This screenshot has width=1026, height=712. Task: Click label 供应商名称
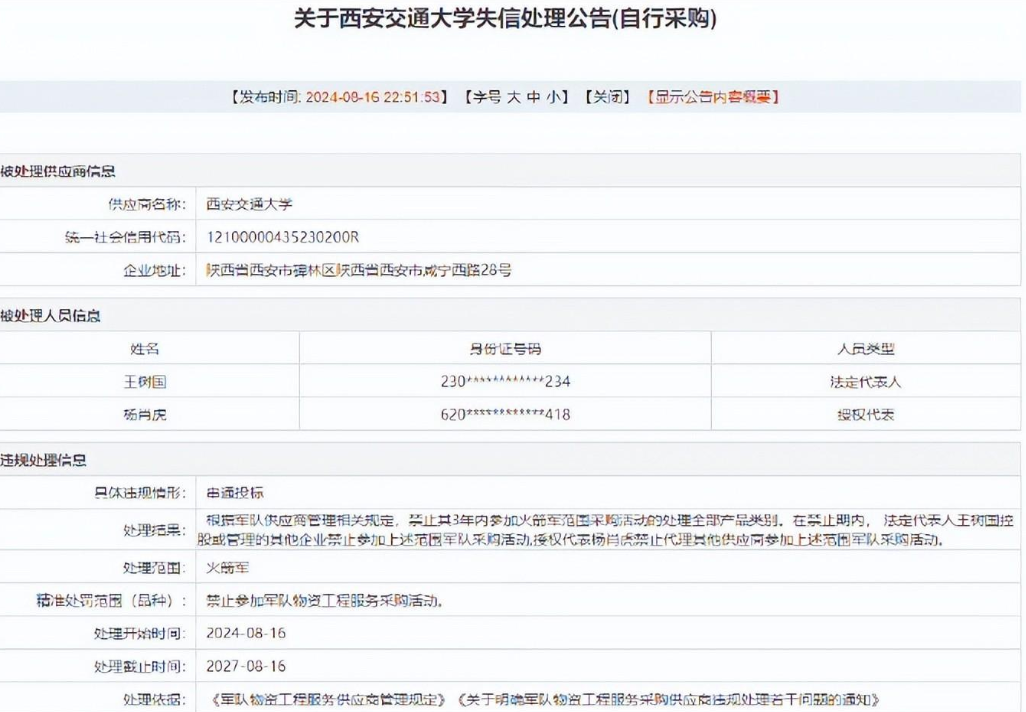click(147, 204)
